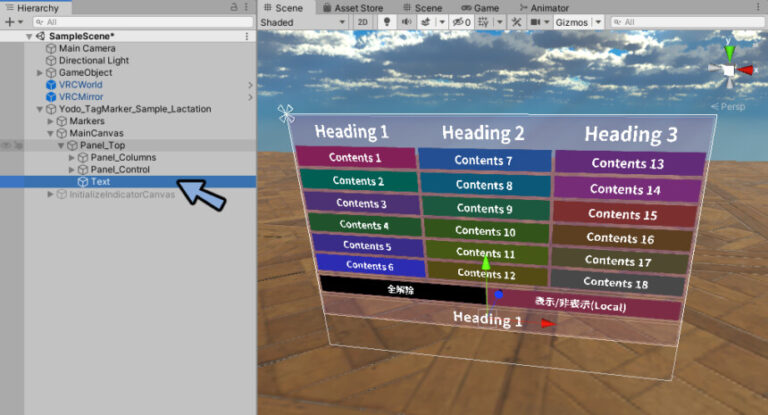
Task: Select the Main Camera object icon
Action: (51, 49)
